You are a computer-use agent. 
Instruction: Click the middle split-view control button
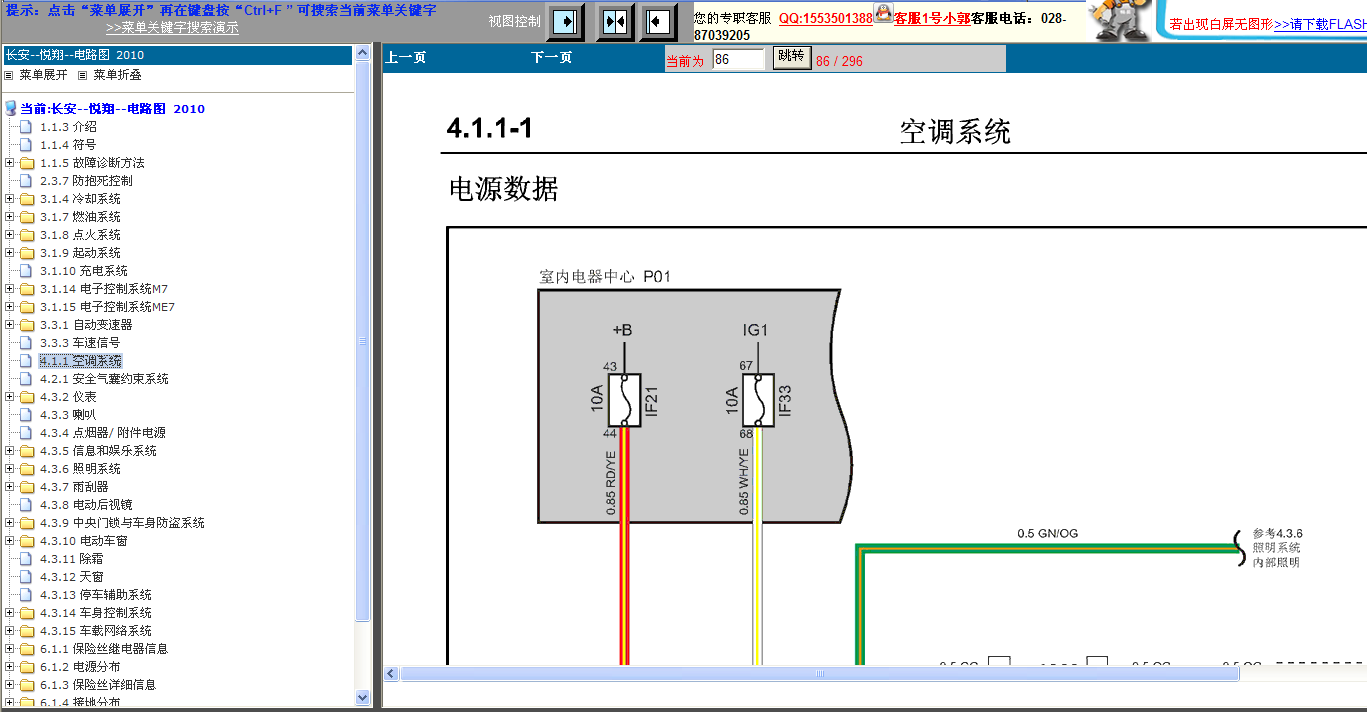tap(615, 21)
